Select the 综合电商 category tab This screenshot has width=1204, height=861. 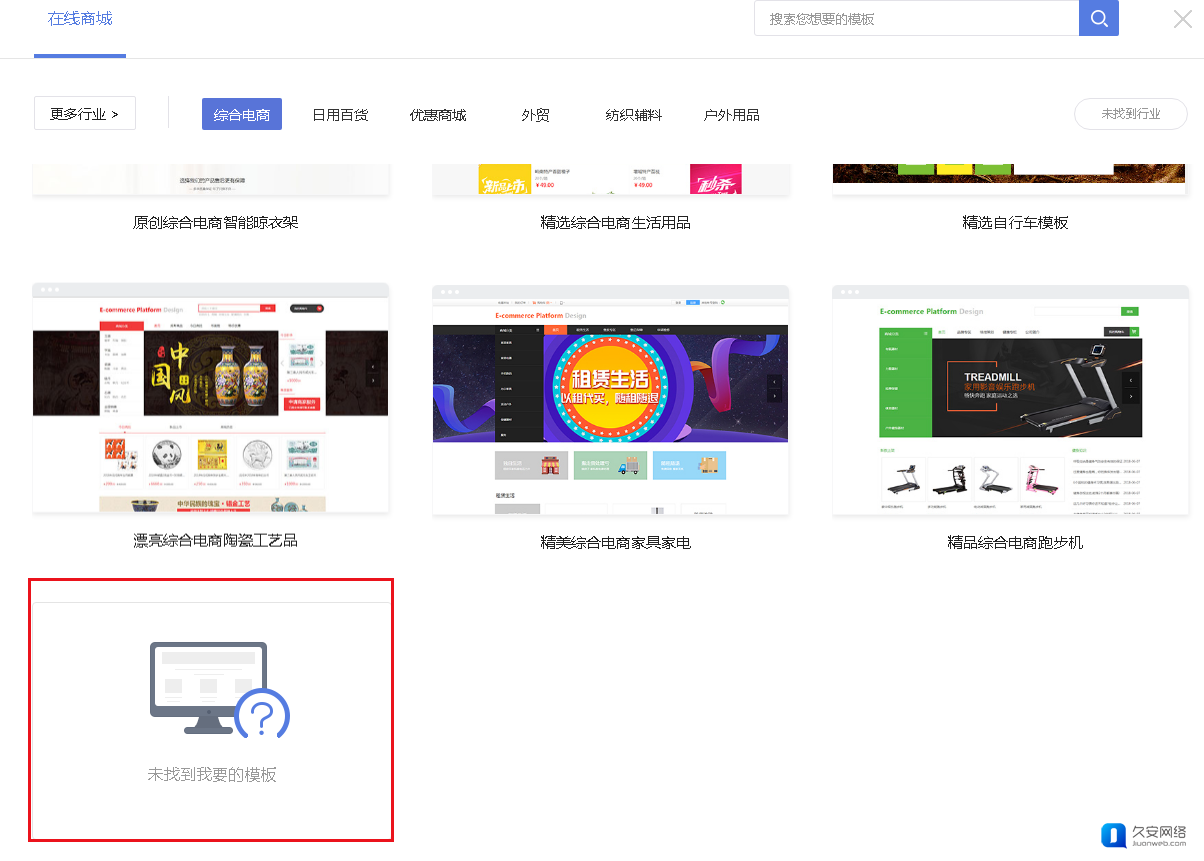pos(242,115)
